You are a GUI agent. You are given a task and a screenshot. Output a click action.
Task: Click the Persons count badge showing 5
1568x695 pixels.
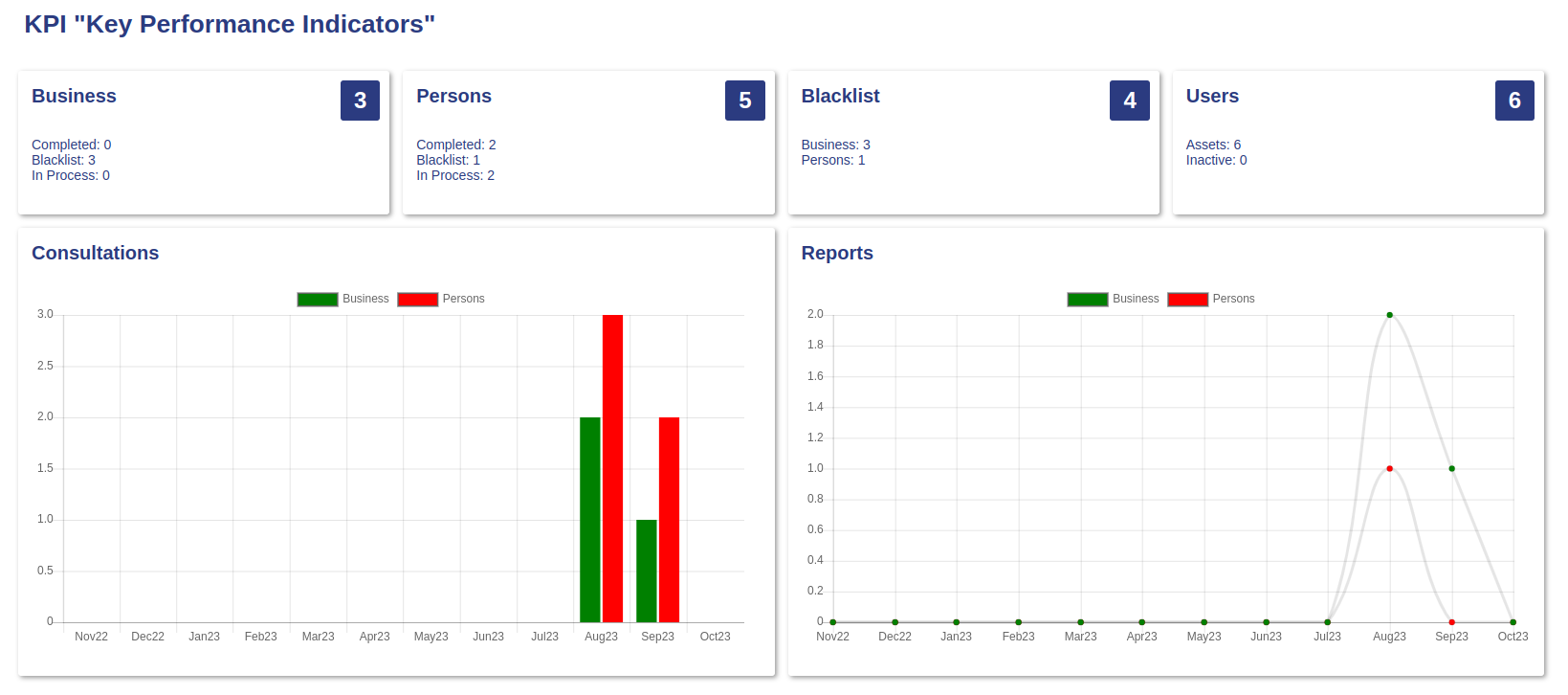(744, 101)
